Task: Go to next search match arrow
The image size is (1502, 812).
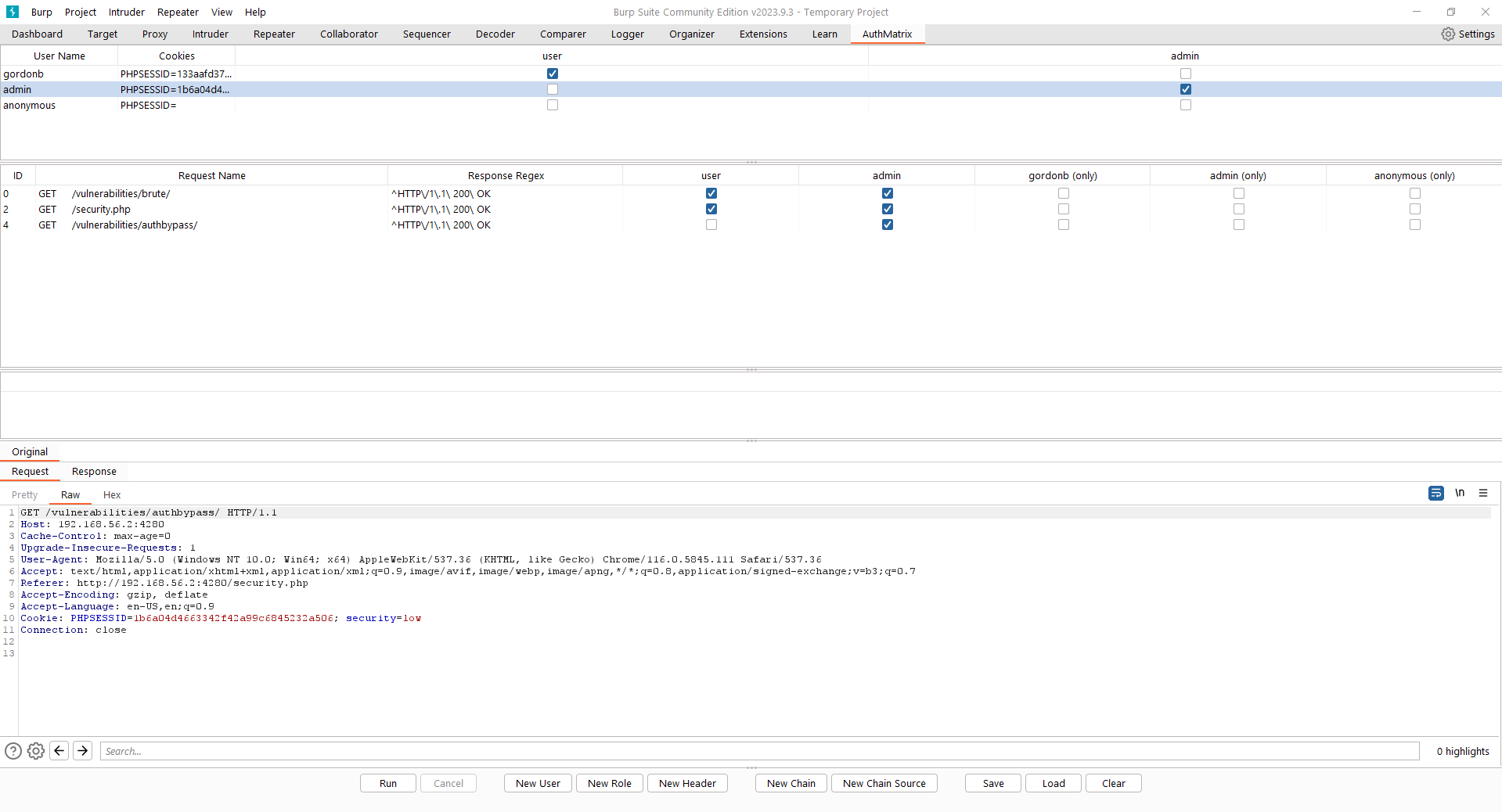Action: click(x=83, y=751)
